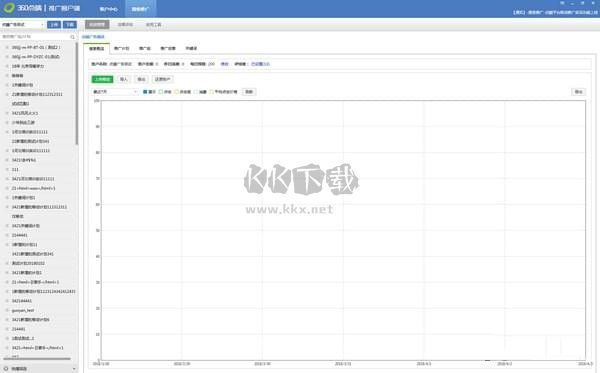This screenshot has height=373, width=600.
Task: Click the magnifier icon in plan search box
Action: coord(72,37)
